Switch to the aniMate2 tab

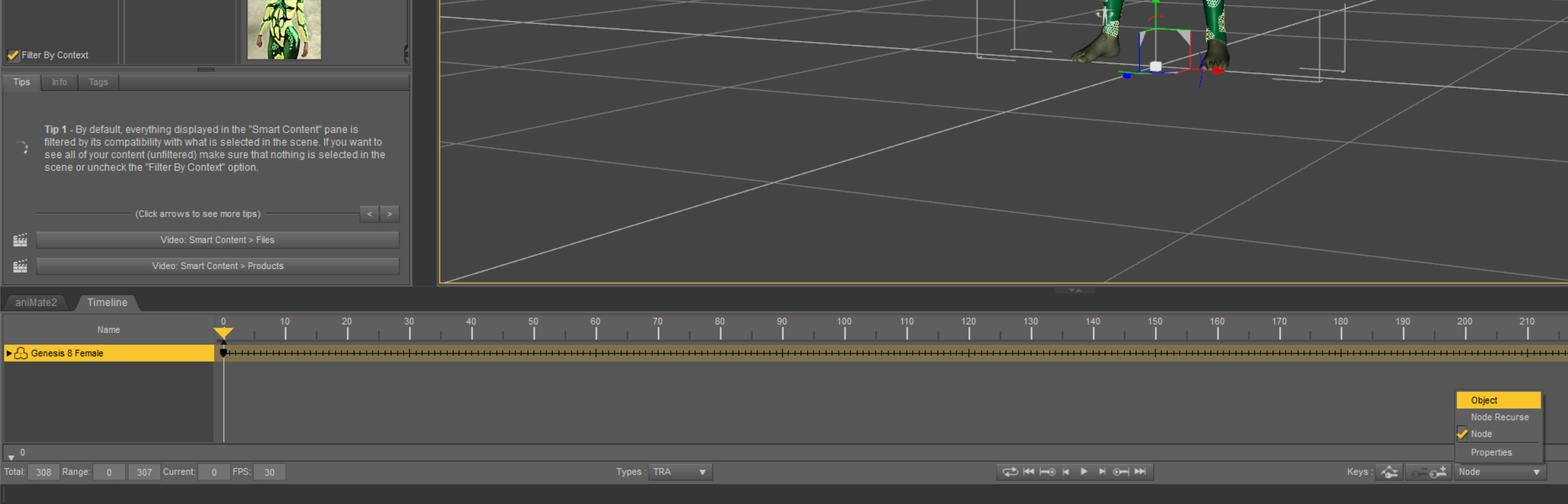(36, 302)
